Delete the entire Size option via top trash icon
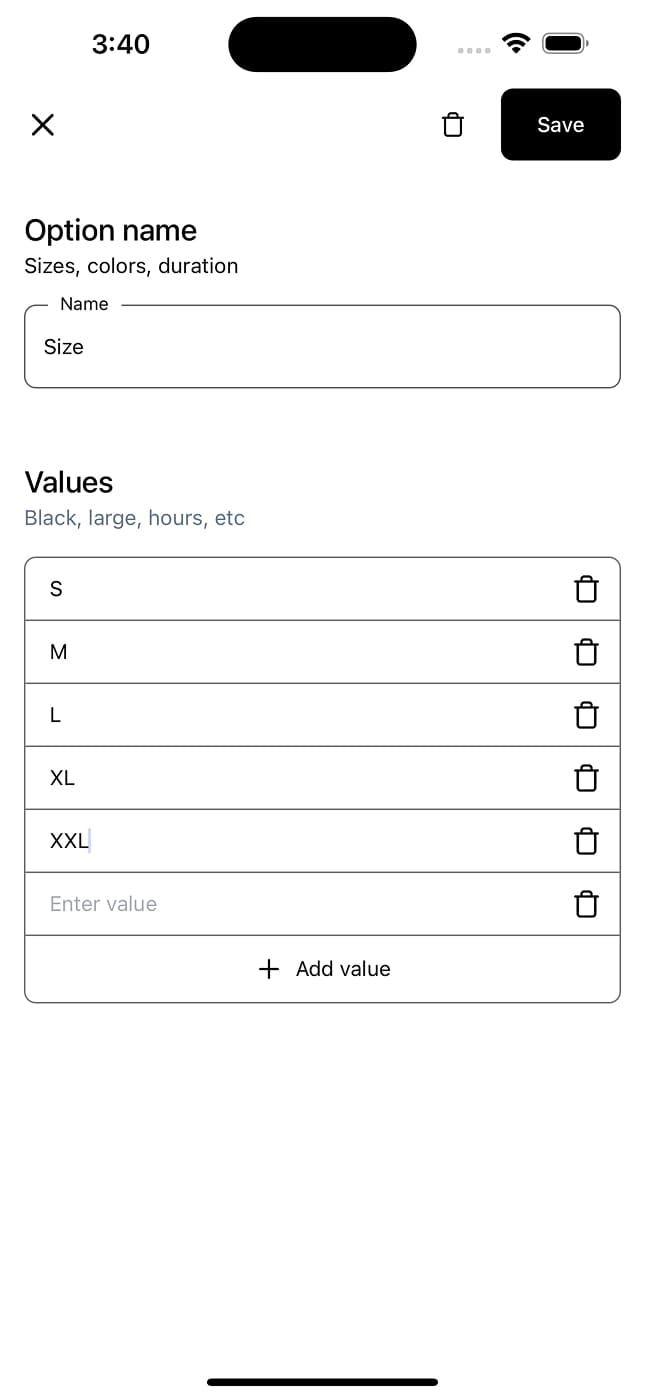 pyautogui.click(x=452, y=124)
